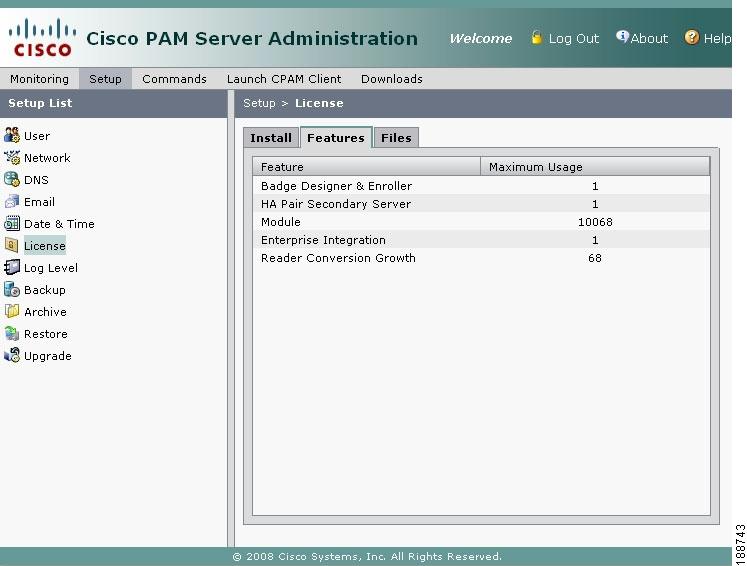Click the Cisco PAM Server Administration title
The width and height of the screenshot is (747, 566).
[252, 38]
